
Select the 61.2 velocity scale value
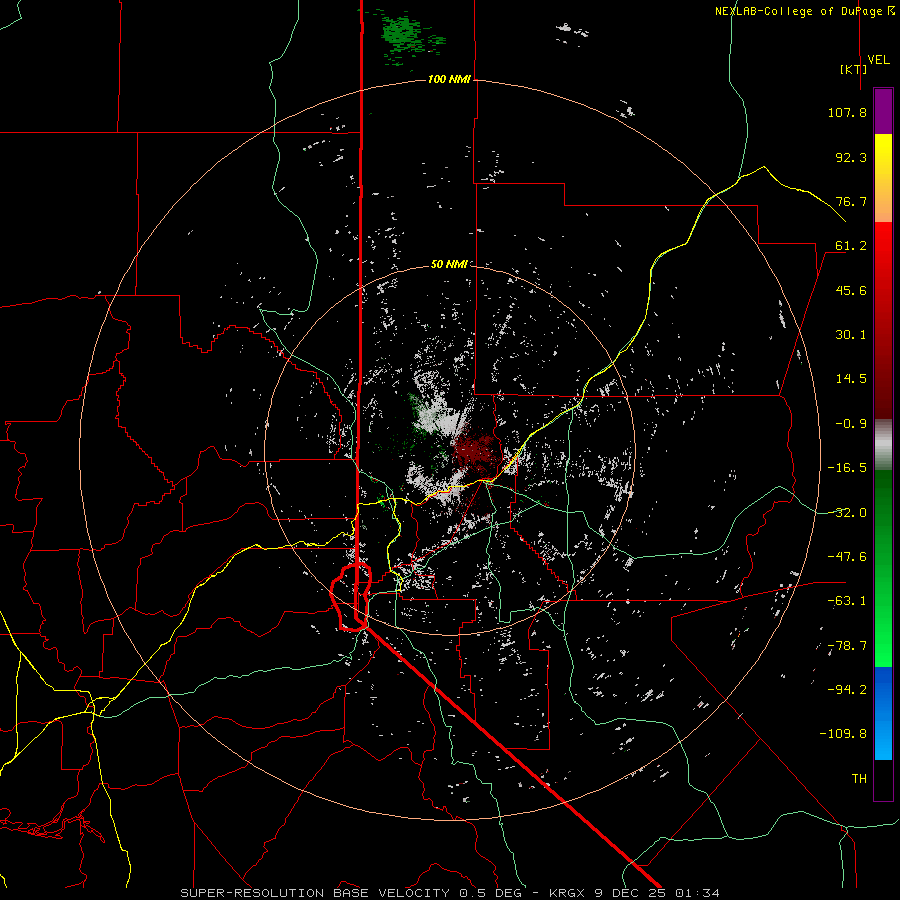click(x=851, y=246)
